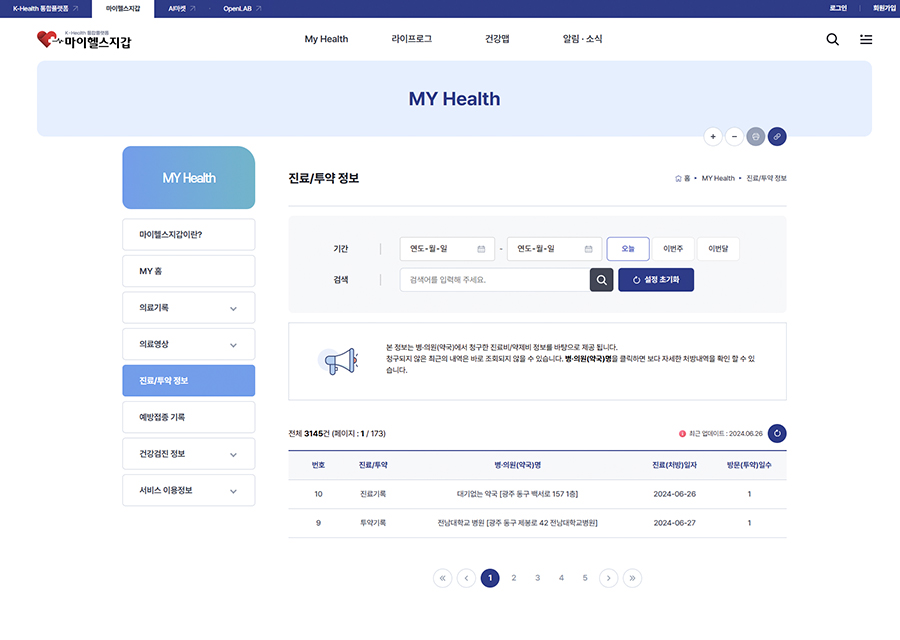
Task: Click the 설정 초기화 reset button
Action: pos(656,280)
